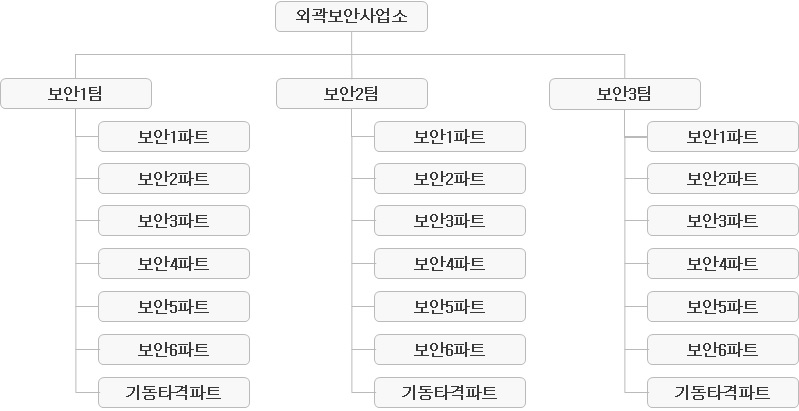799x411 pixels.
Task: Choose 보안5파트 under 보안3팀
Action: click(x=723, y=307)
